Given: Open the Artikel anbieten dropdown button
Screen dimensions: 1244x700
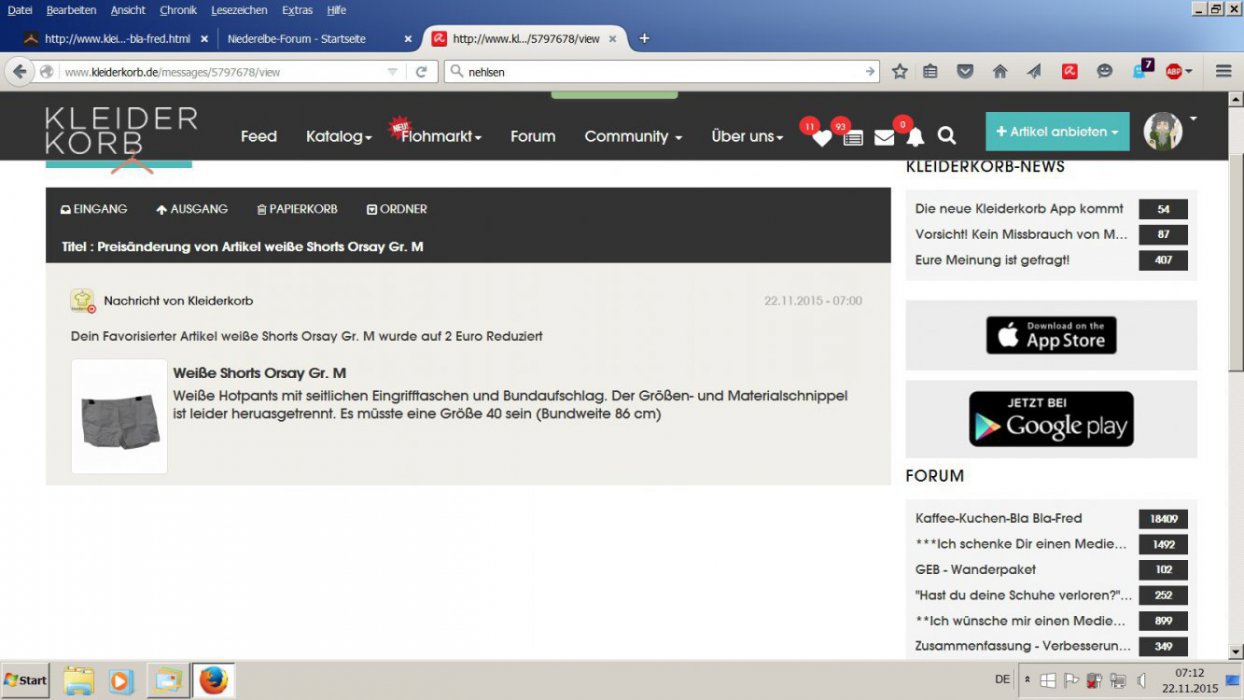Looking at the screenshot, I should point(1057,131).
